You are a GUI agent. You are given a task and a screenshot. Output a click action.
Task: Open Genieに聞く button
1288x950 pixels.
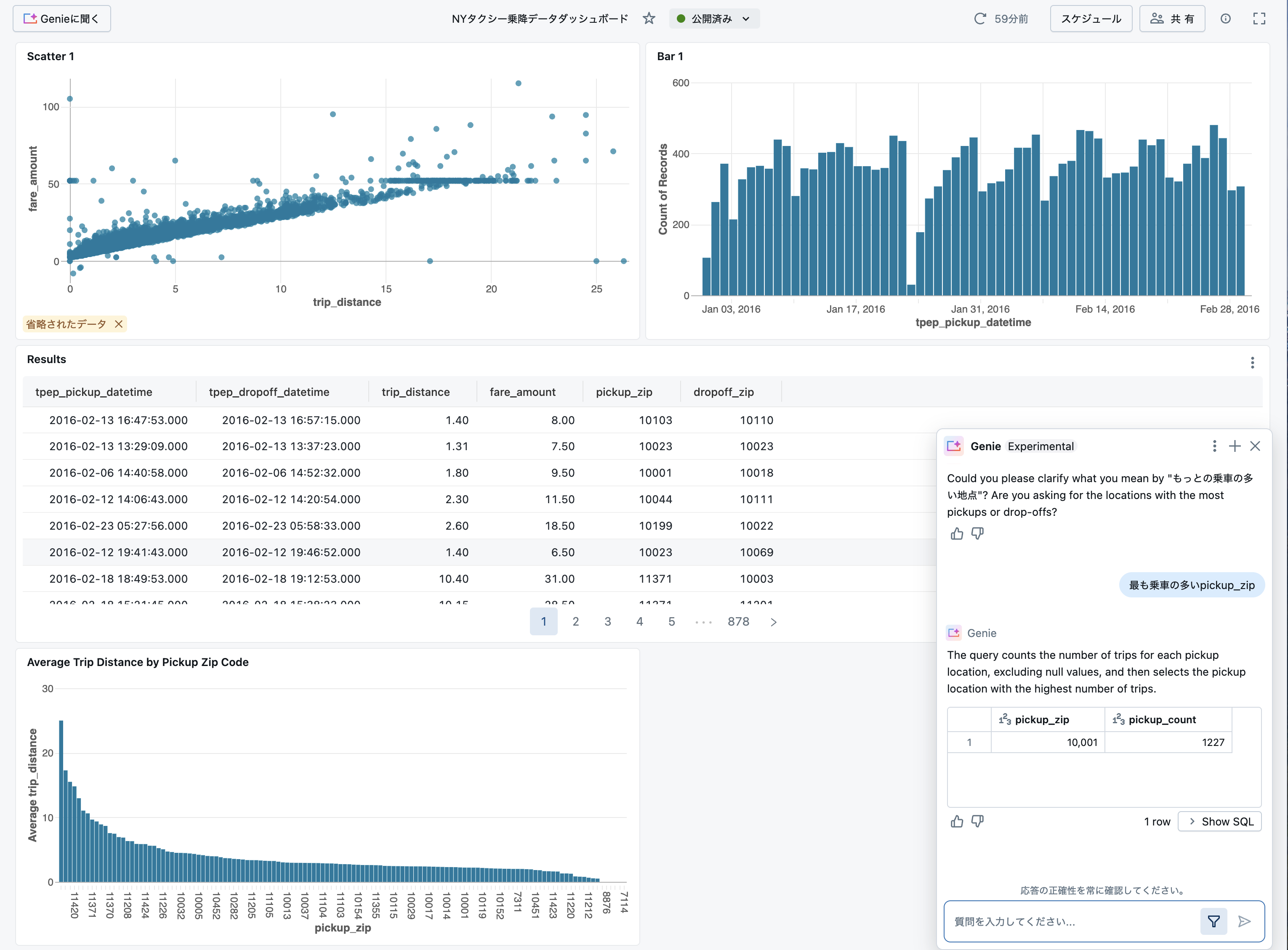(61, 19)
